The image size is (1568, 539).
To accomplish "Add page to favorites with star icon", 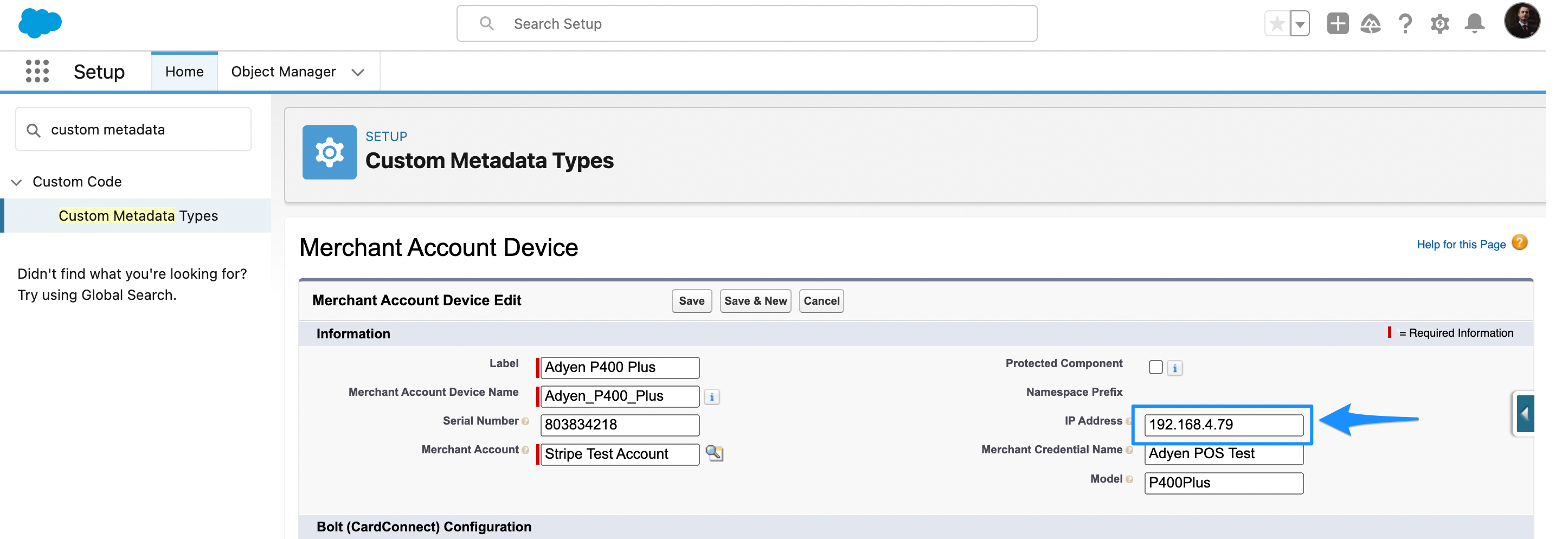I will coord(1276,24).
